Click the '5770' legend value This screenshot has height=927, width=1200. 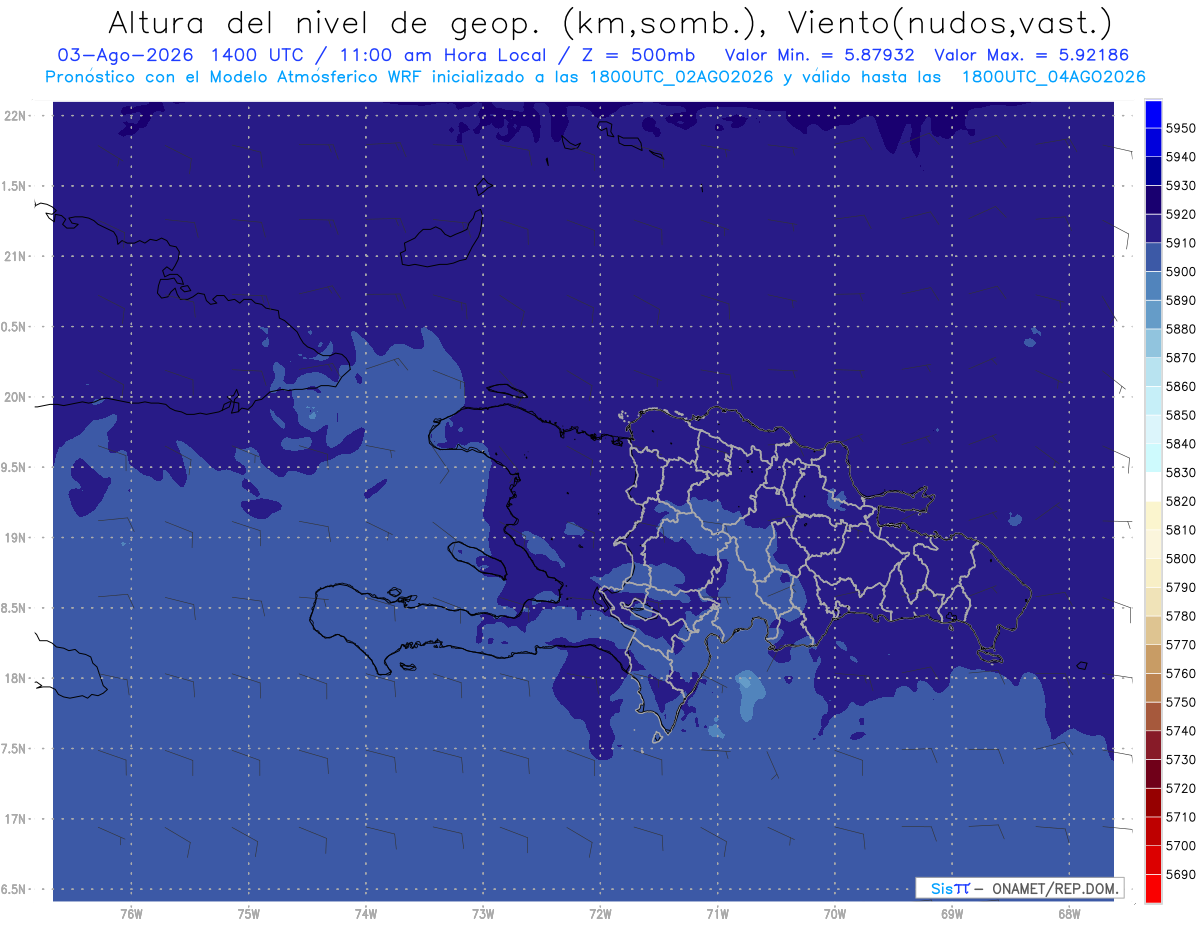click(1181, 644)
